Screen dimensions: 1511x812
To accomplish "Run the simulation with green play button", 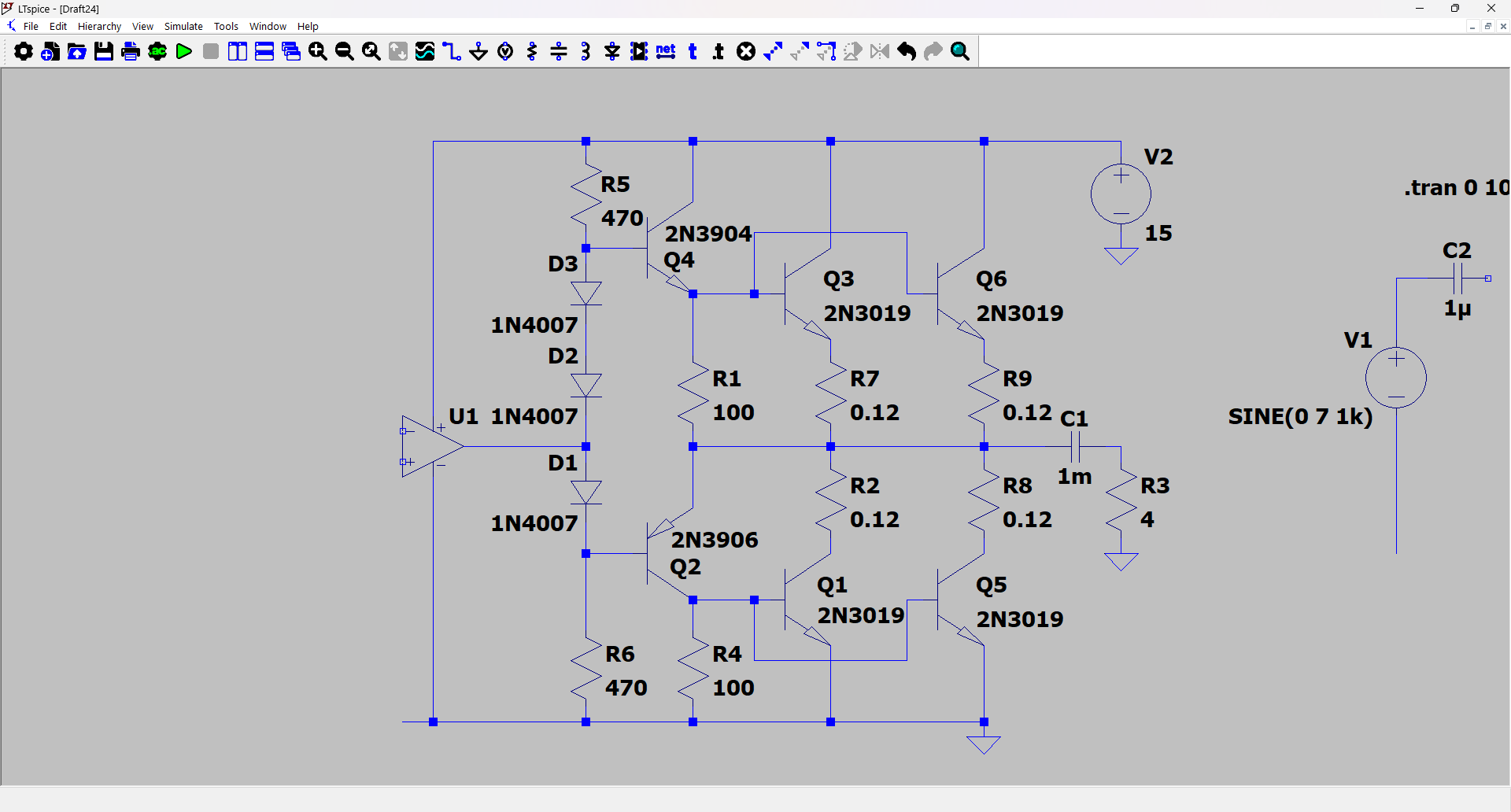I will click(x=184, y=52).
